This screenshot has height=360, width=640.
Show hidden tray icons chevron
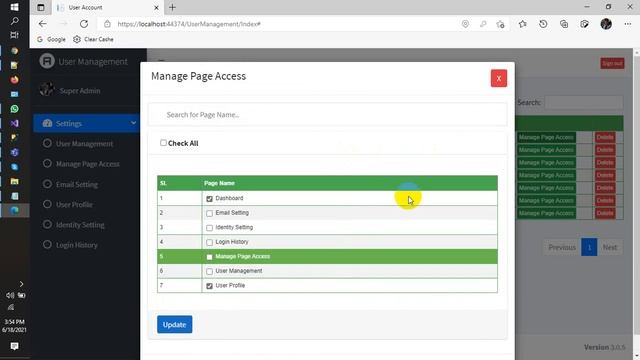(x=21, y=284)
